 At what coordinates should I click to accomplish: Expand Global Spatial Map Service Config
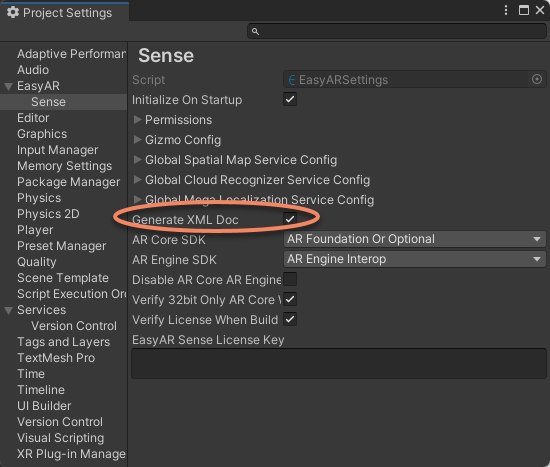click(137, 160)
